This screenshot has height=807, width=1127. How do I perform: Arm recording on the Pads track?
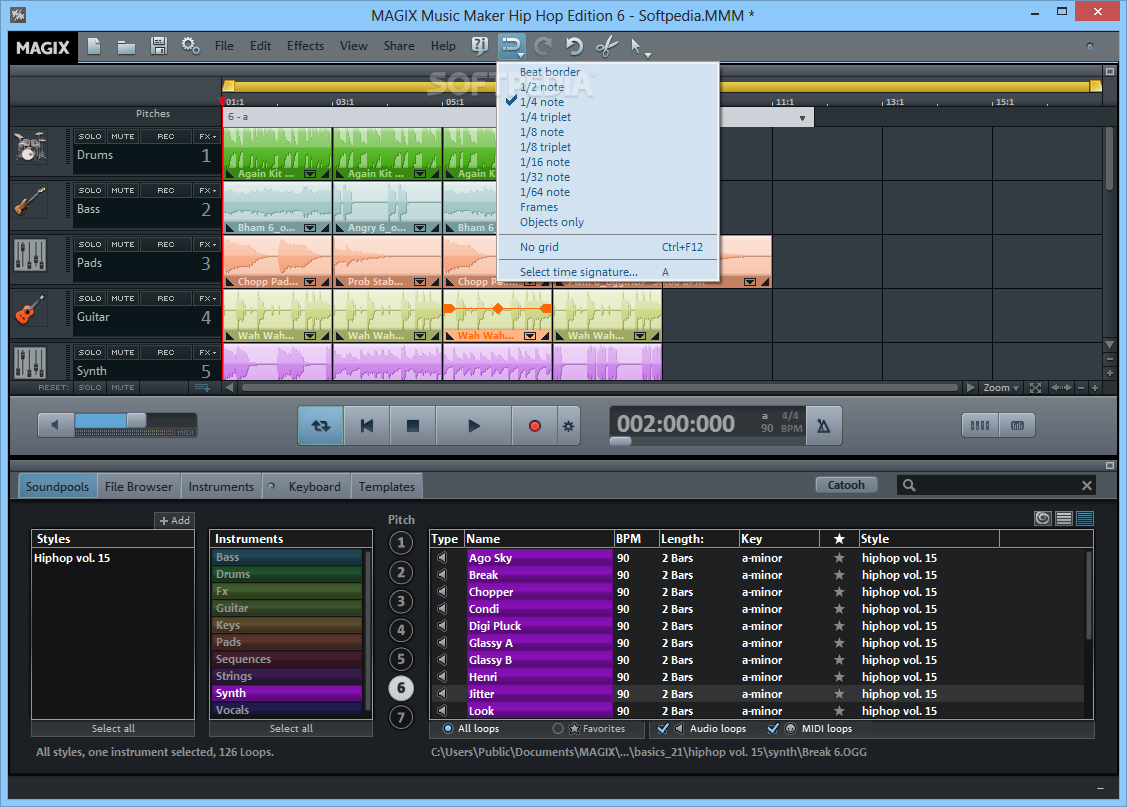[166, 244]
